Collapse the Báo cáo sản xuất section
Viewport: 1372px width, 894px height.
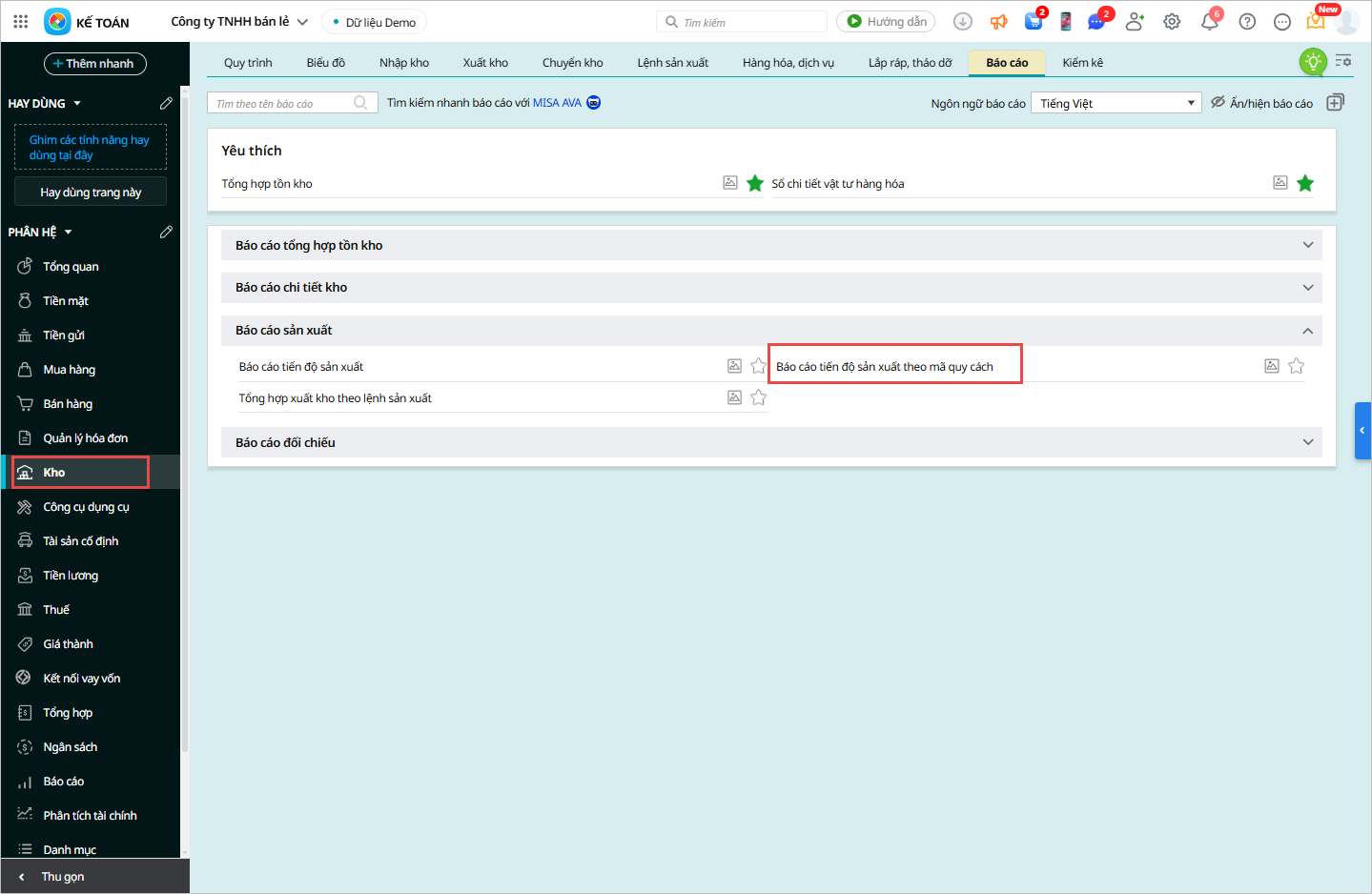(1307, 331)
